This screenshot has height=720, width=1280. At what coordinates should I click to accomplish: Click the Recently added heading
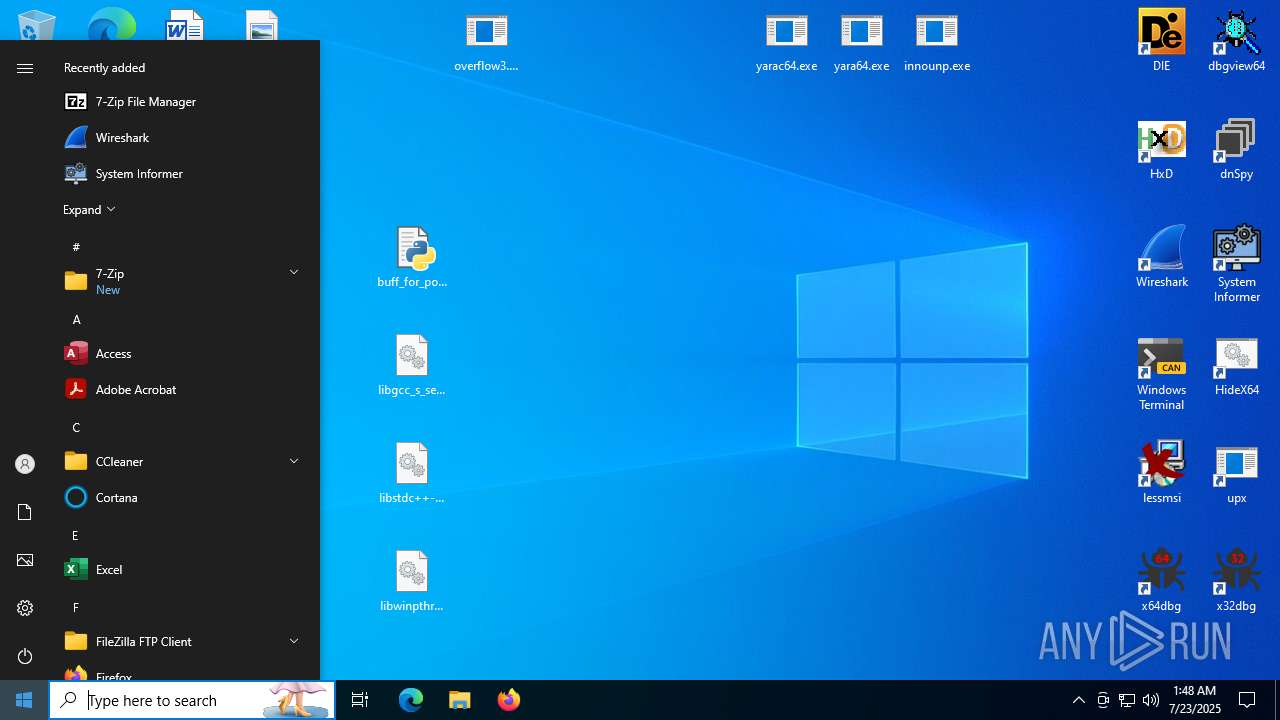click(x=104, y=67)
